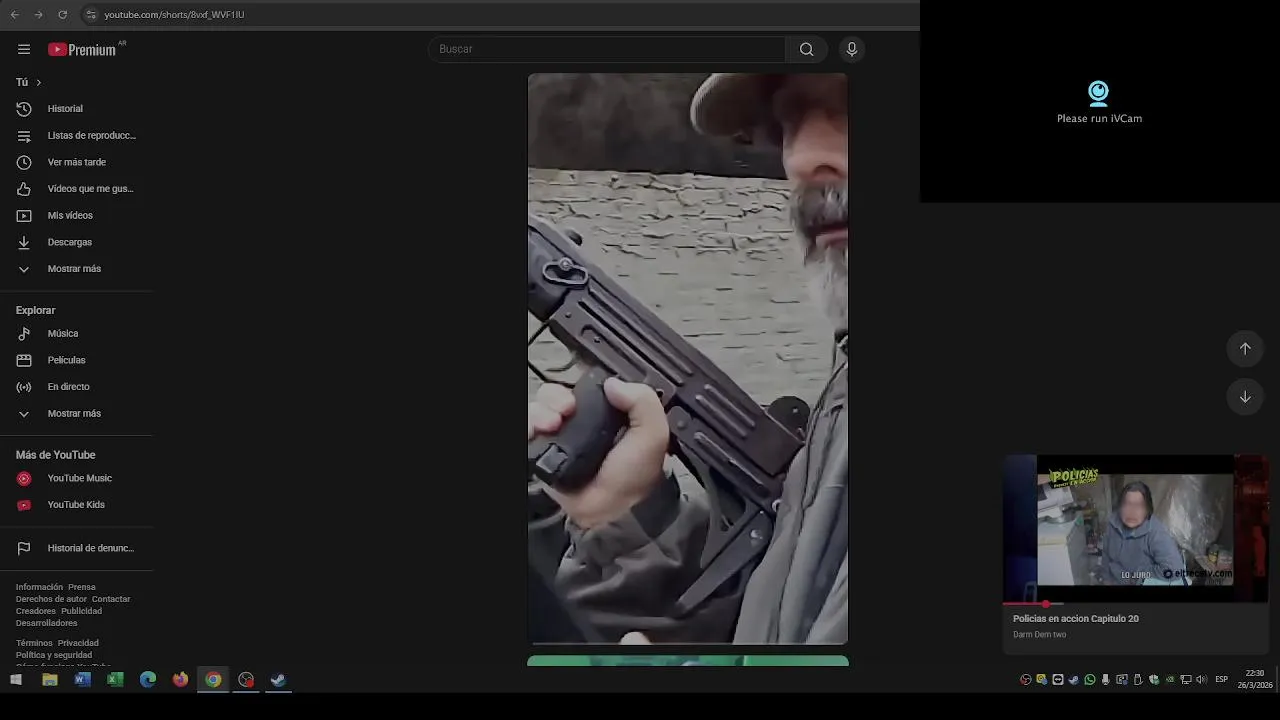Go to next Short with down arrow

click(1245, 397)
